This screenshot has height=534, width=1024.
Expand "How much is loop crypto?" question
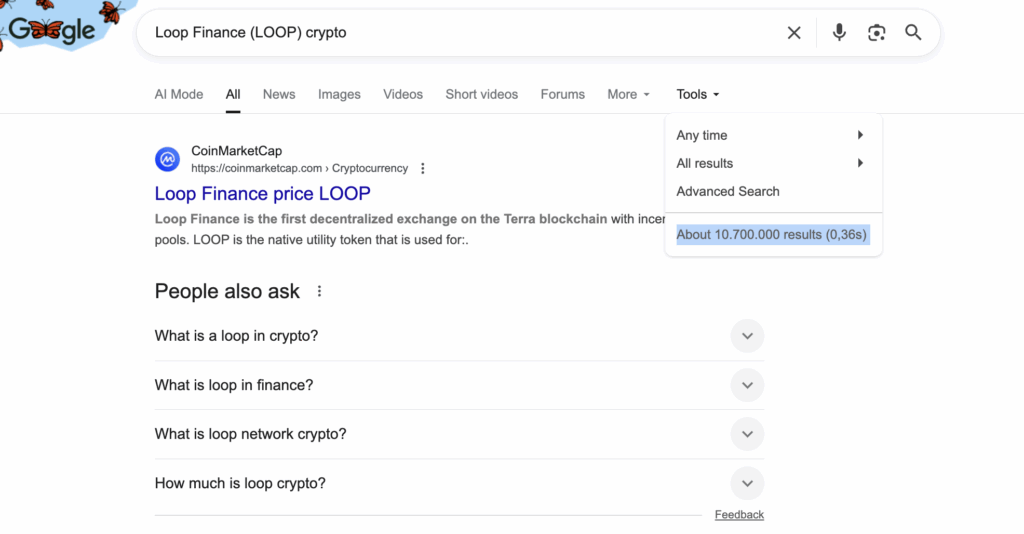pos(747,483)
